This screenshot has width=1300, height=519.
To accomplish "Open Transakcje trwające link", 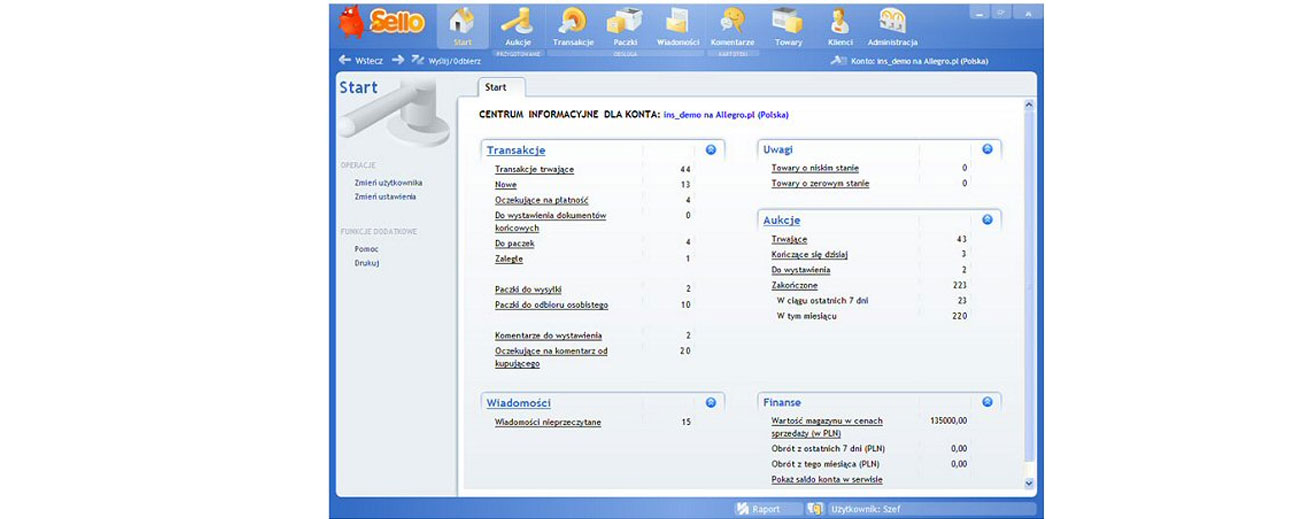I will pos(535,170).
